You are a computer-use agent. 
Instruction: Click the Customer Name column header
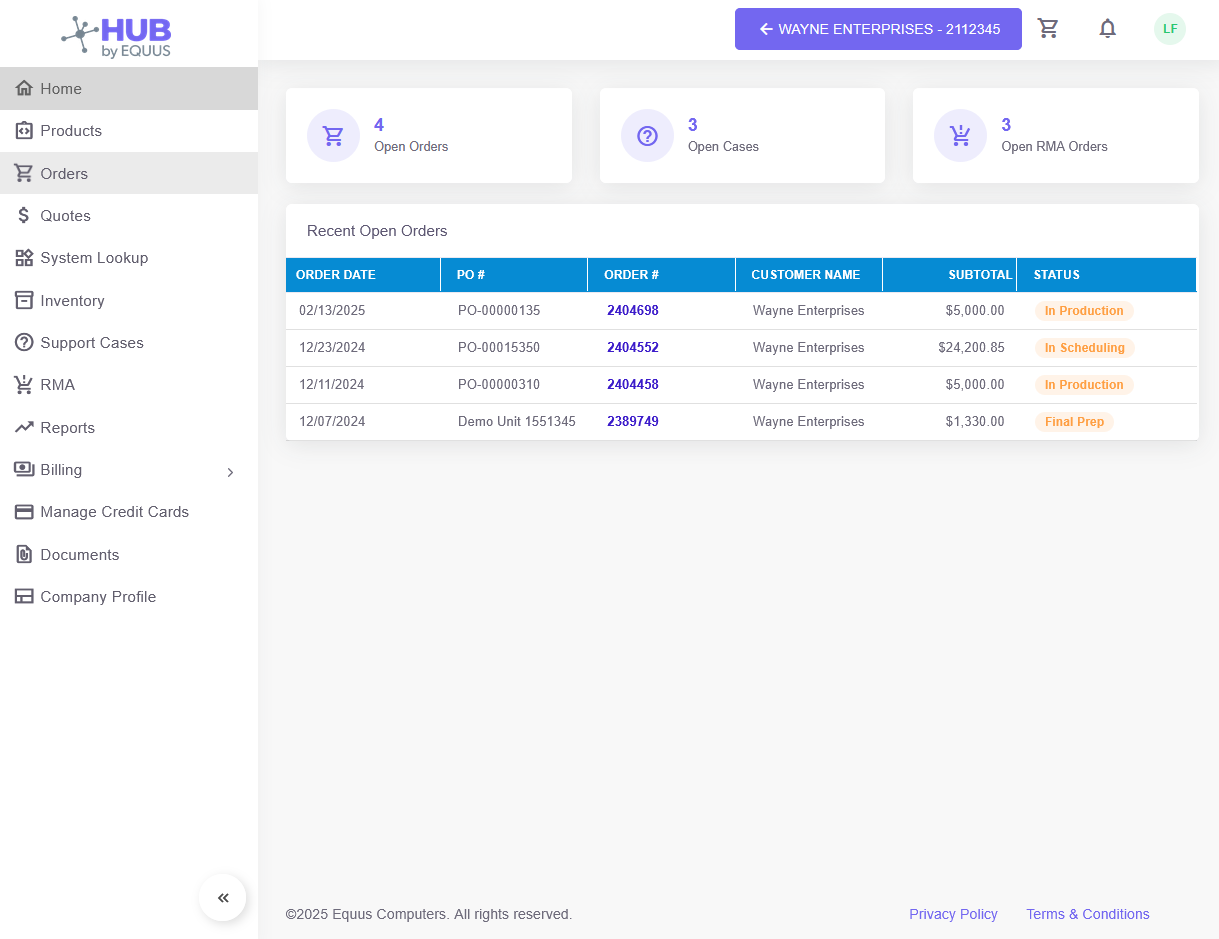pos(809,275)
